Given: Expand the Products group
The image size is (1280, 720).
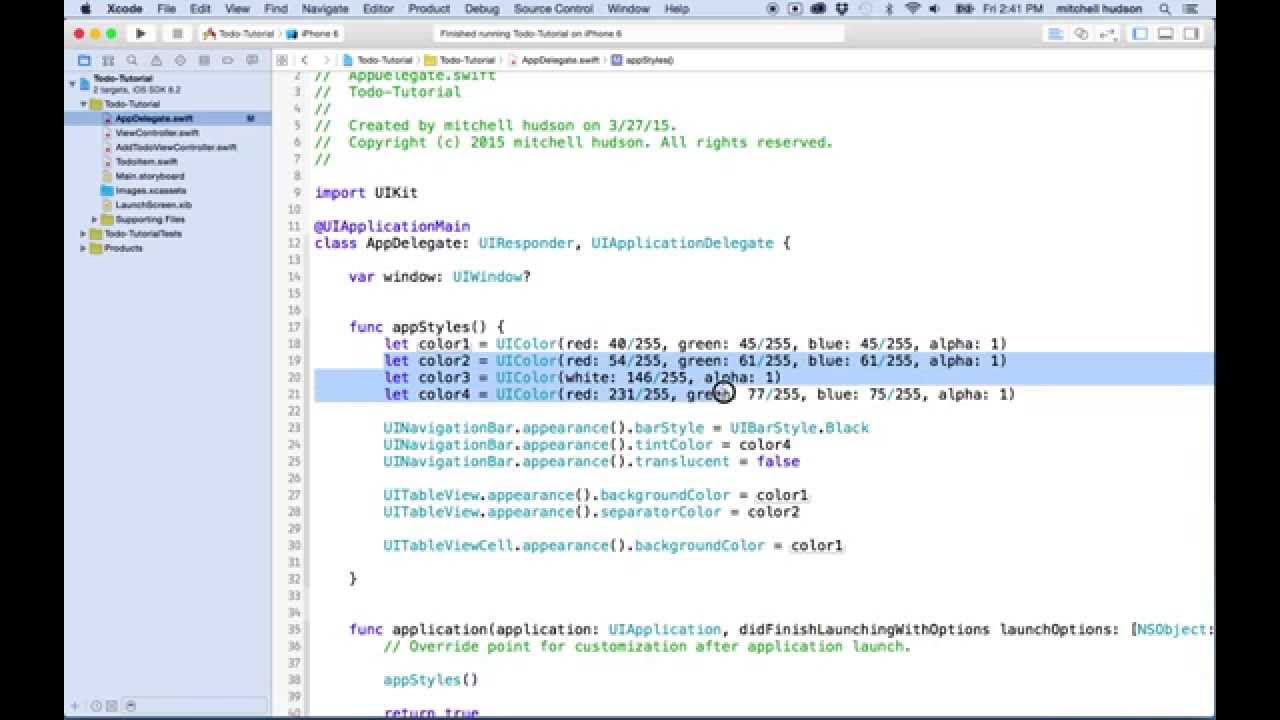Looking at the screenshot, I should (x=84, y=248).
